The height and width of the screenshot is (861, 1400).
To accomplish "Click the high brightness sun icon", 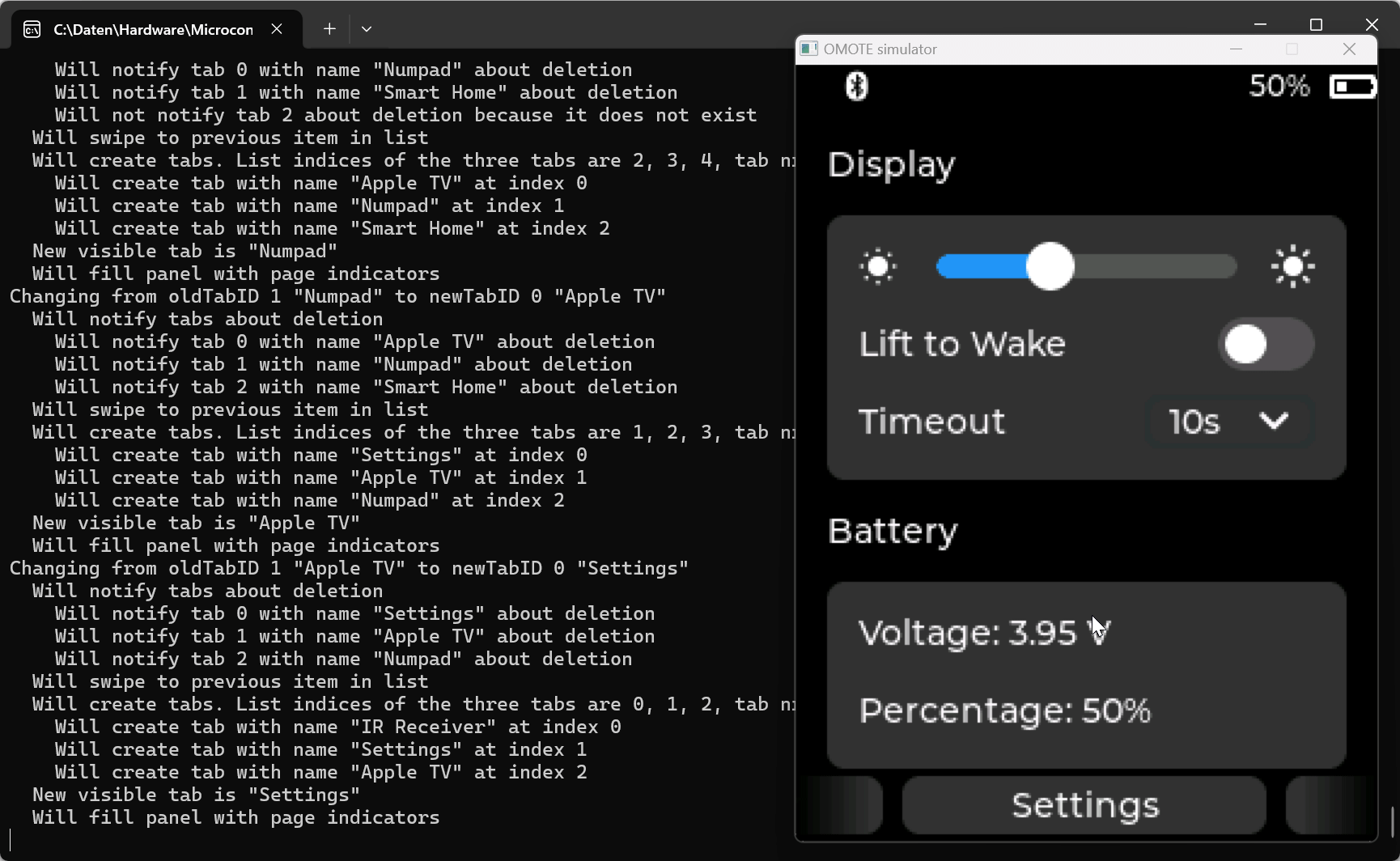I will [1292, 266].
